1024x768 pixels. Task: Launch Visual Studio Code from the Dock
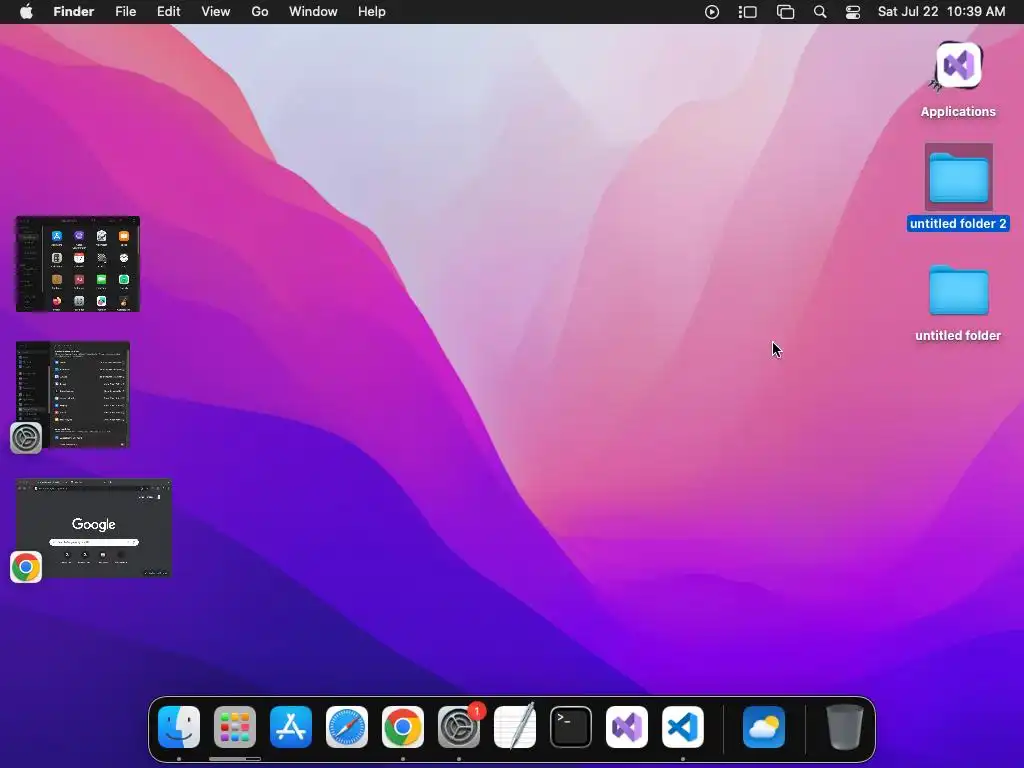tap(683, 727)
